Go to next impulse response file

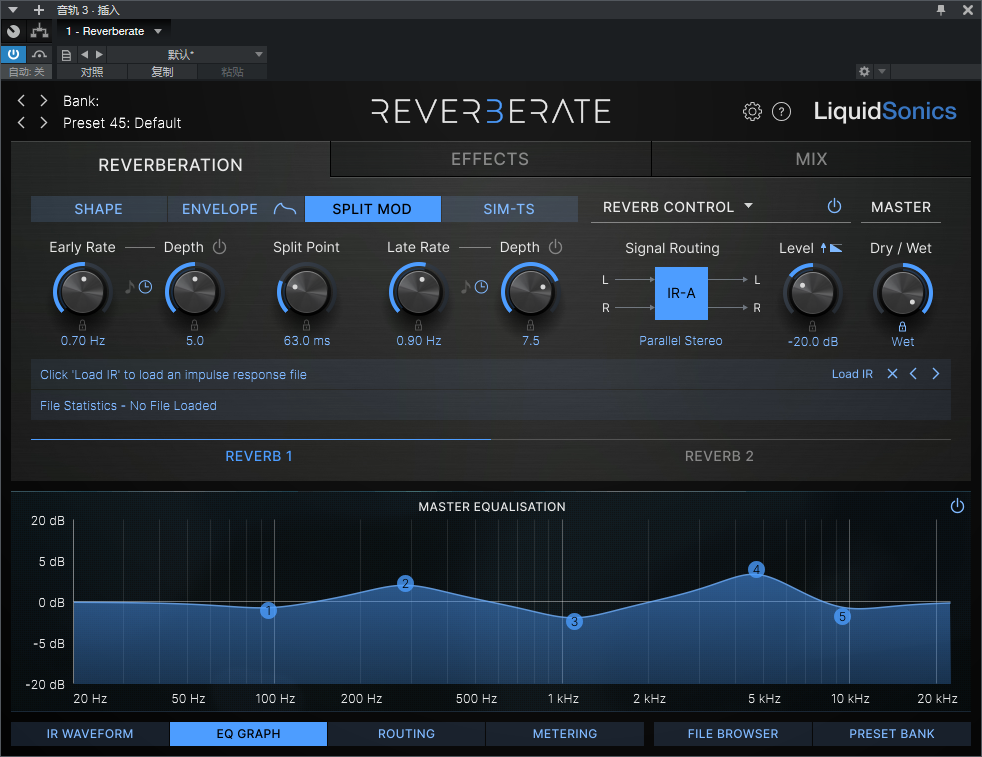click(x=936, y=374)
